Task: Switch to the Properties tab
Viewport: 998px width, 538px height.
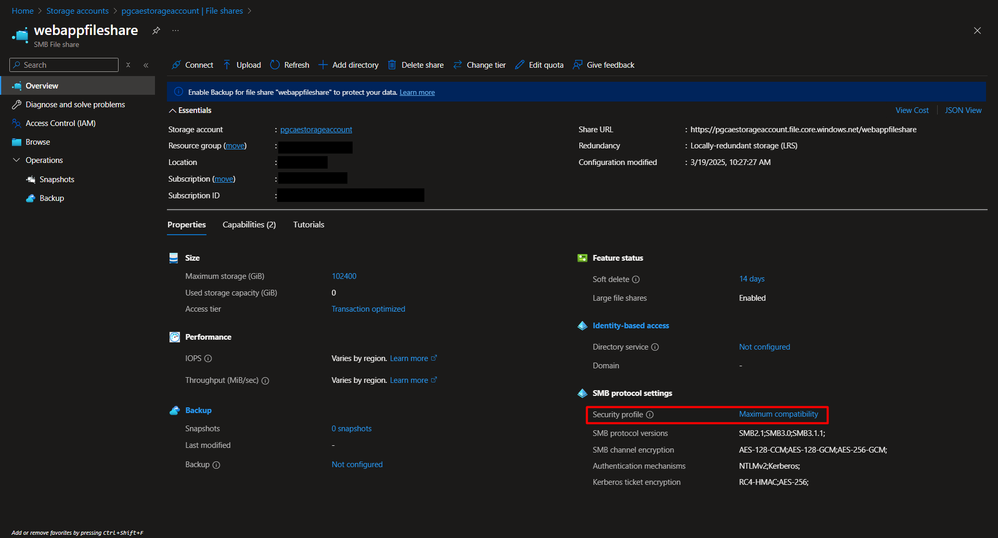Action: (x=186, y=225)
